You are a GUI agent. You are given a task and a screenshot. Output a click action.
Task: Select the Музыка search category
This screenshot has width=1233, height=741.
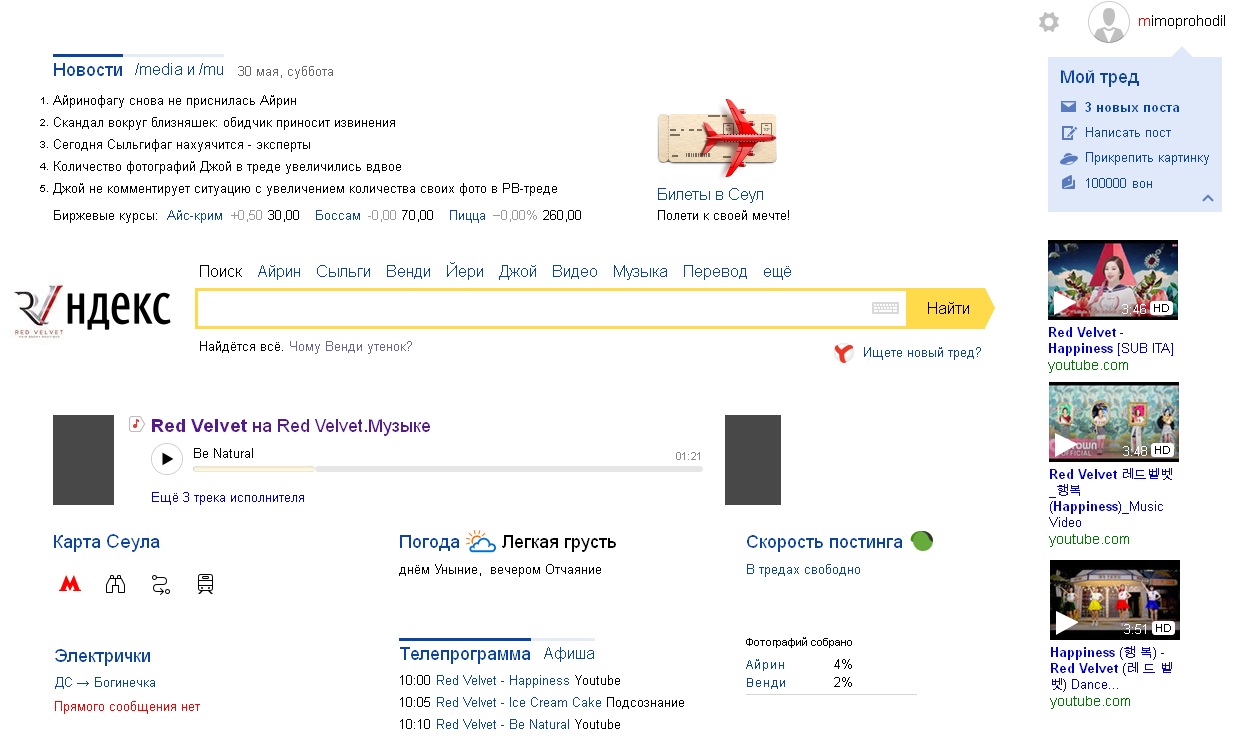coord(640,271)
